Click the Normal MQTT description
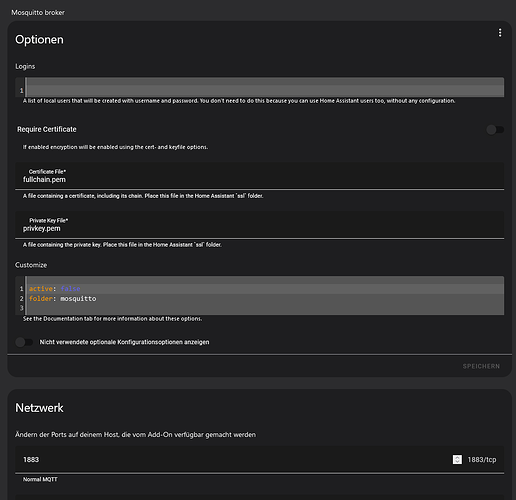 40,479
